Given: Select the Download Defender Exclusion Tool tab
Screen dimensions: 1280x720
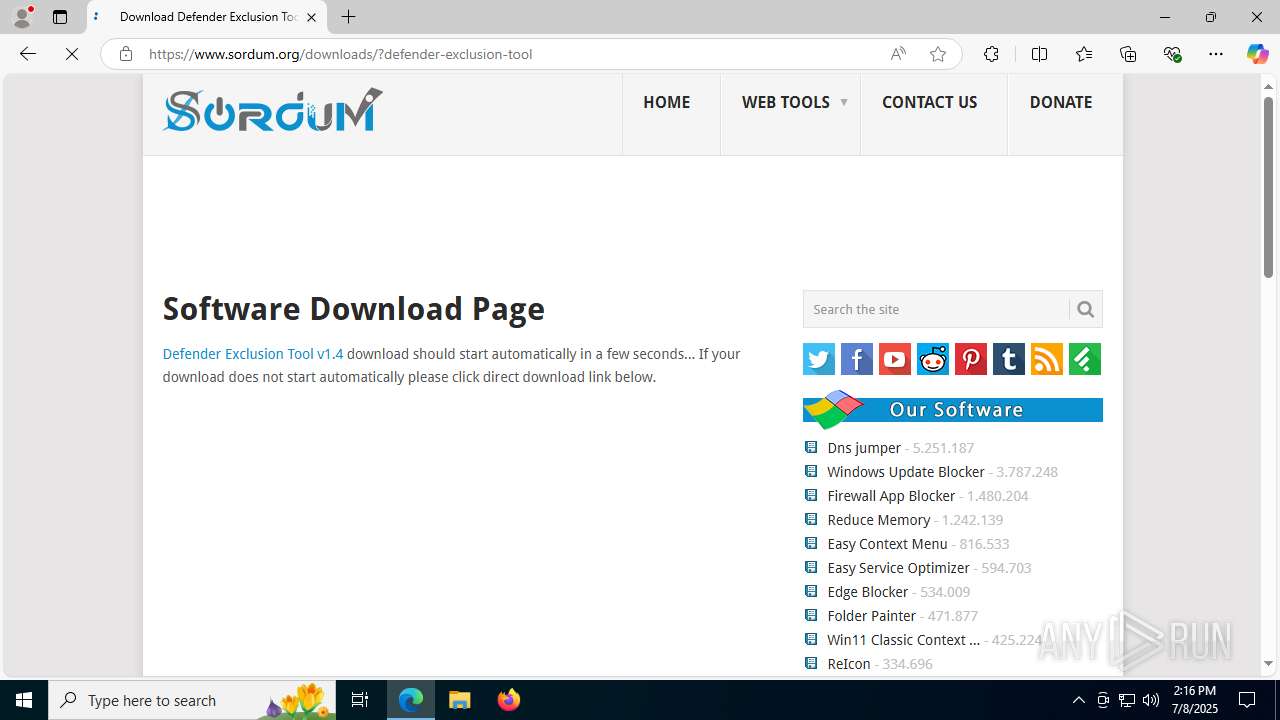Looking at the screenshot, I should point(207,17).
